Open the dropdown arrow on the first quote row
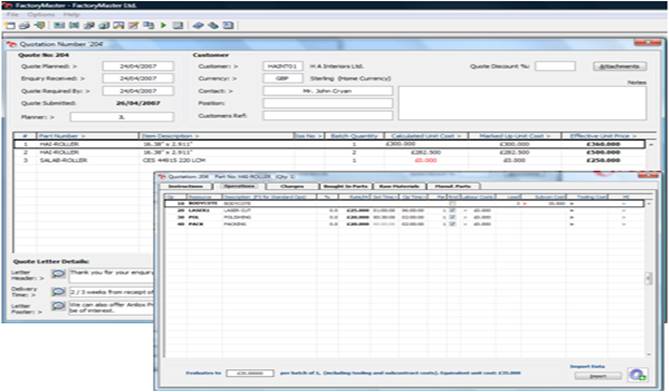The width and height of the screenshot is (669, 392). 651,145
